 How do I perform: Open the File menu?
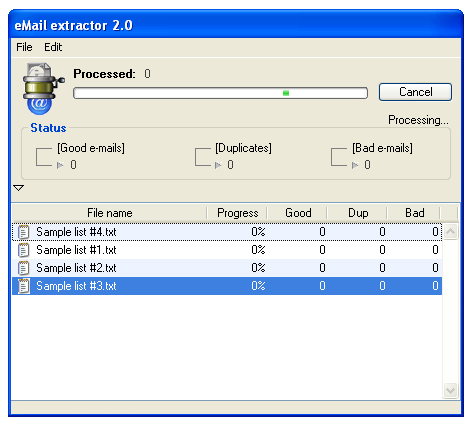24,47
